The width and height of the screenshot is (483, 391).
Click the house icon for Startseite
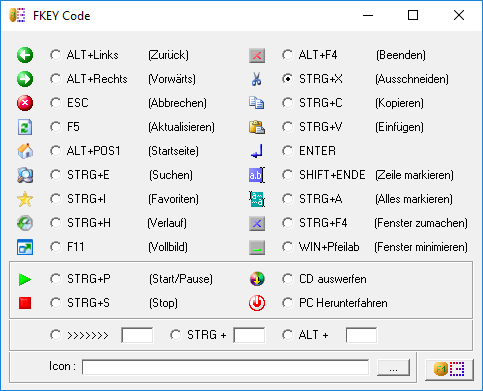click(x=25, y=151)
